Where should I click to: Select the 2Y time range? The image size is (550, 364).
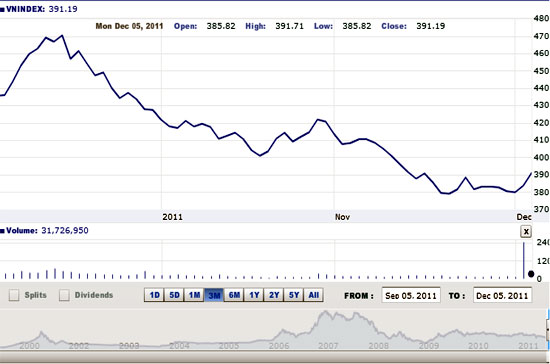(274, 295)
